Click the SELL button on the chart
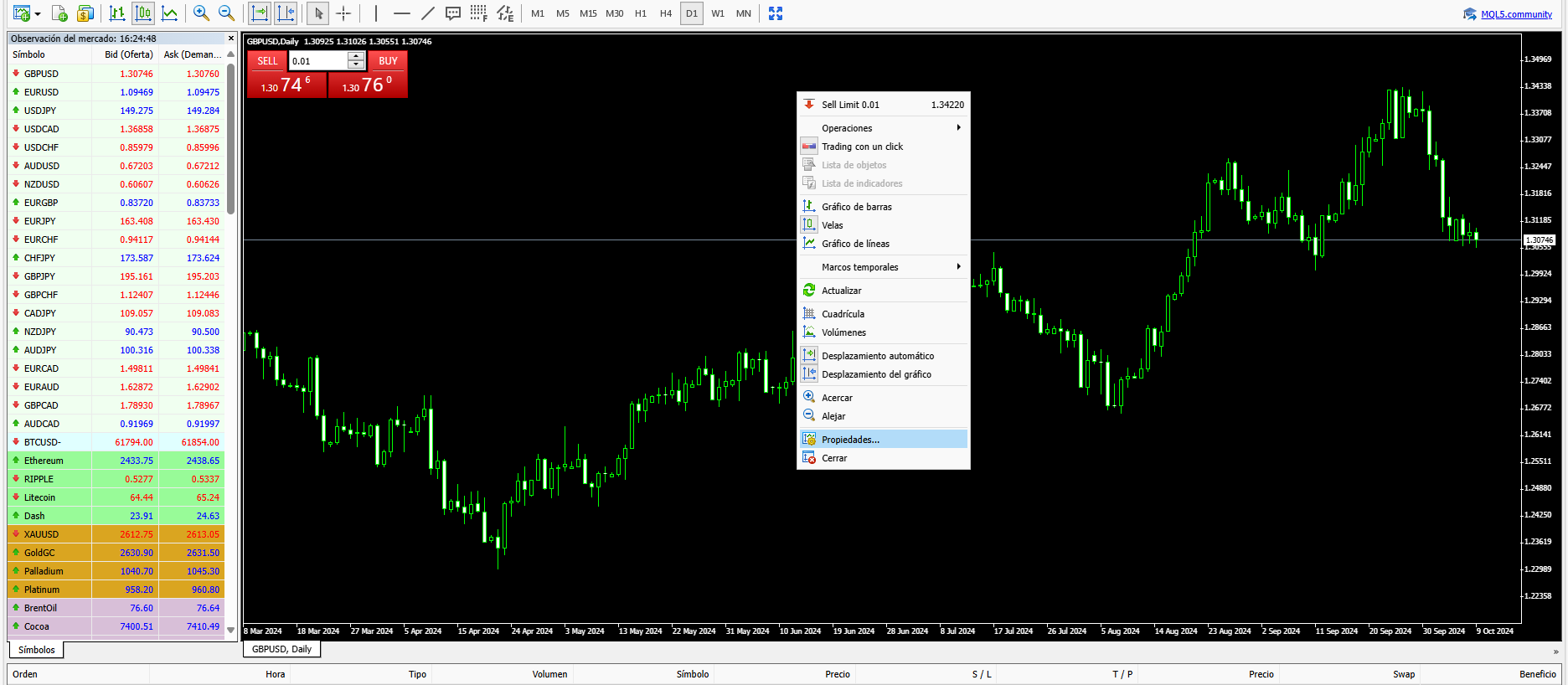1568x685 pixels. [267, 61]
